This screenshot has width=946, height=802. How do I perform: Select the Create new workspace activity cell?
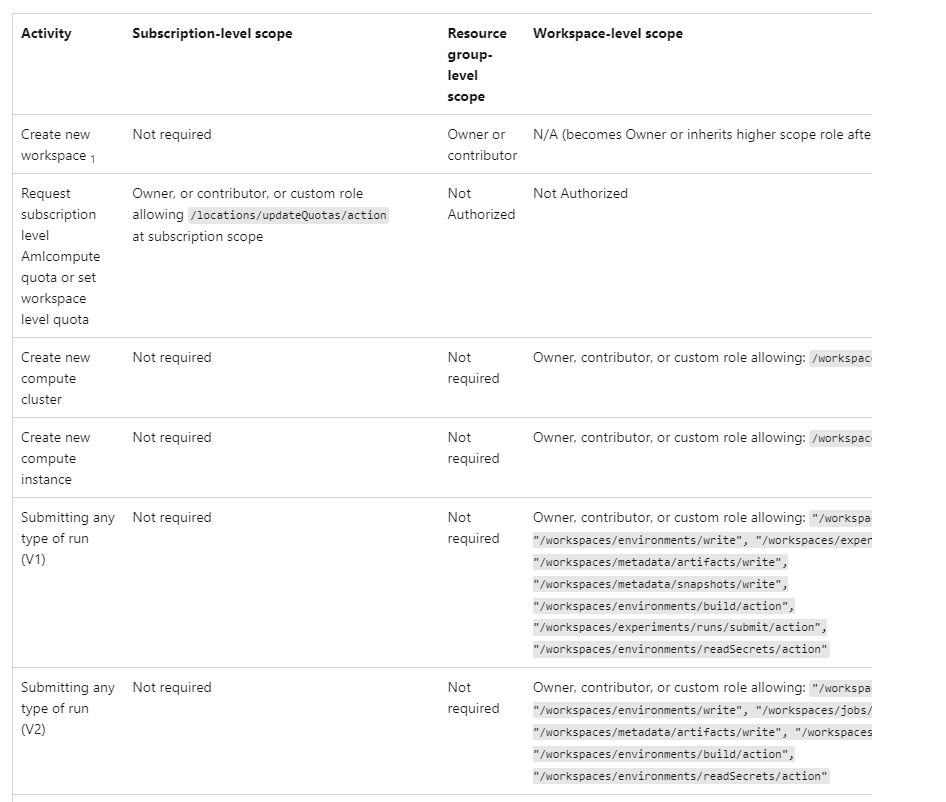click(56, 145)
